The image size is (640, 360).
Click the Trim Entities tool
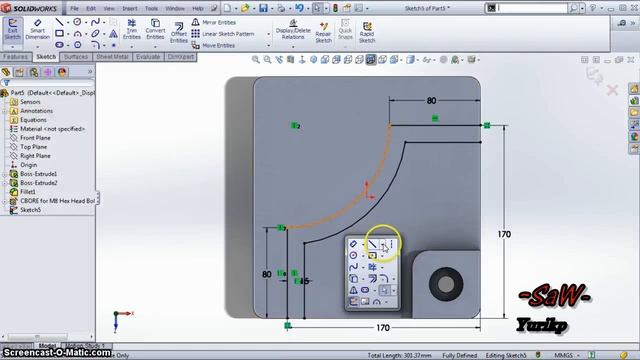(x=131, y=29)
